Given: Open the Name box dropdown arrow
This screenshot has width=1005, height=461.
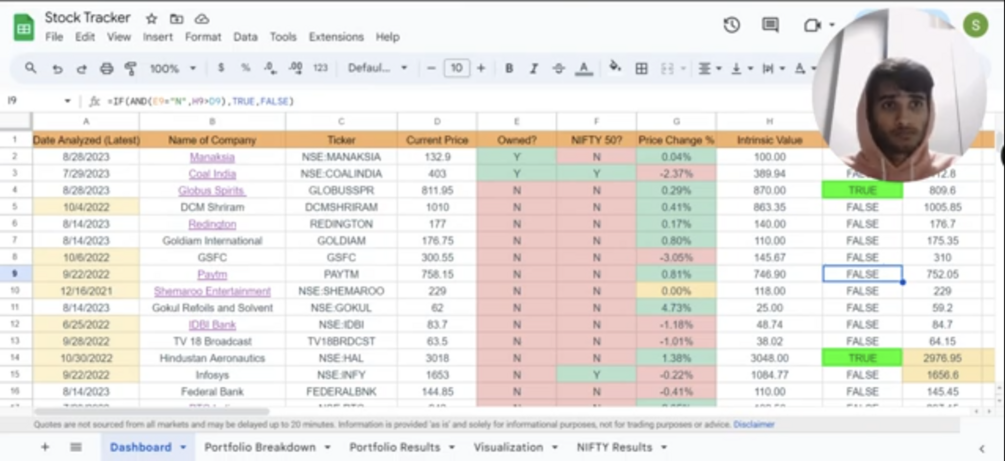Looking at the screenshot, I should tap(67, 101).
